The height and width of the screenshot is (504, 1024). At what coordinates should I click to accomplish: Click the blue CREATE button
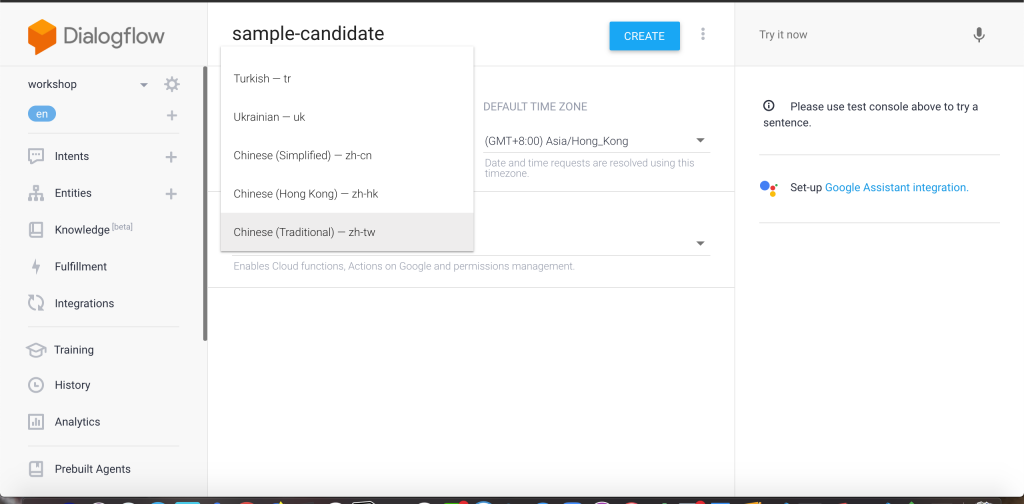pyautogui.click(x=644, y=36)
